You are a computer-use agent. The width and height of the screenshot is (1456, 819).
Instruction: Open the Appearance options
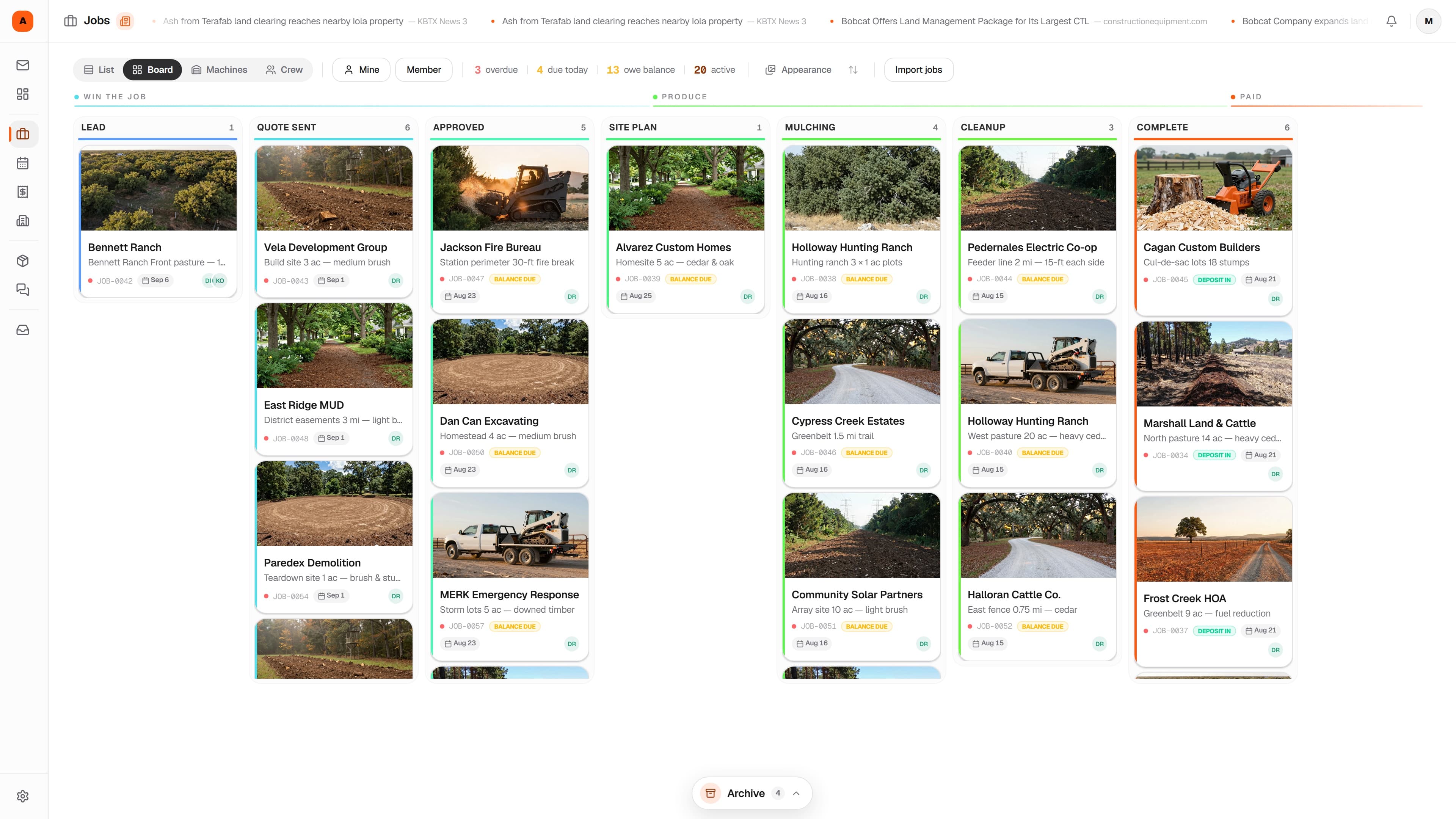[x=798, y=69]
